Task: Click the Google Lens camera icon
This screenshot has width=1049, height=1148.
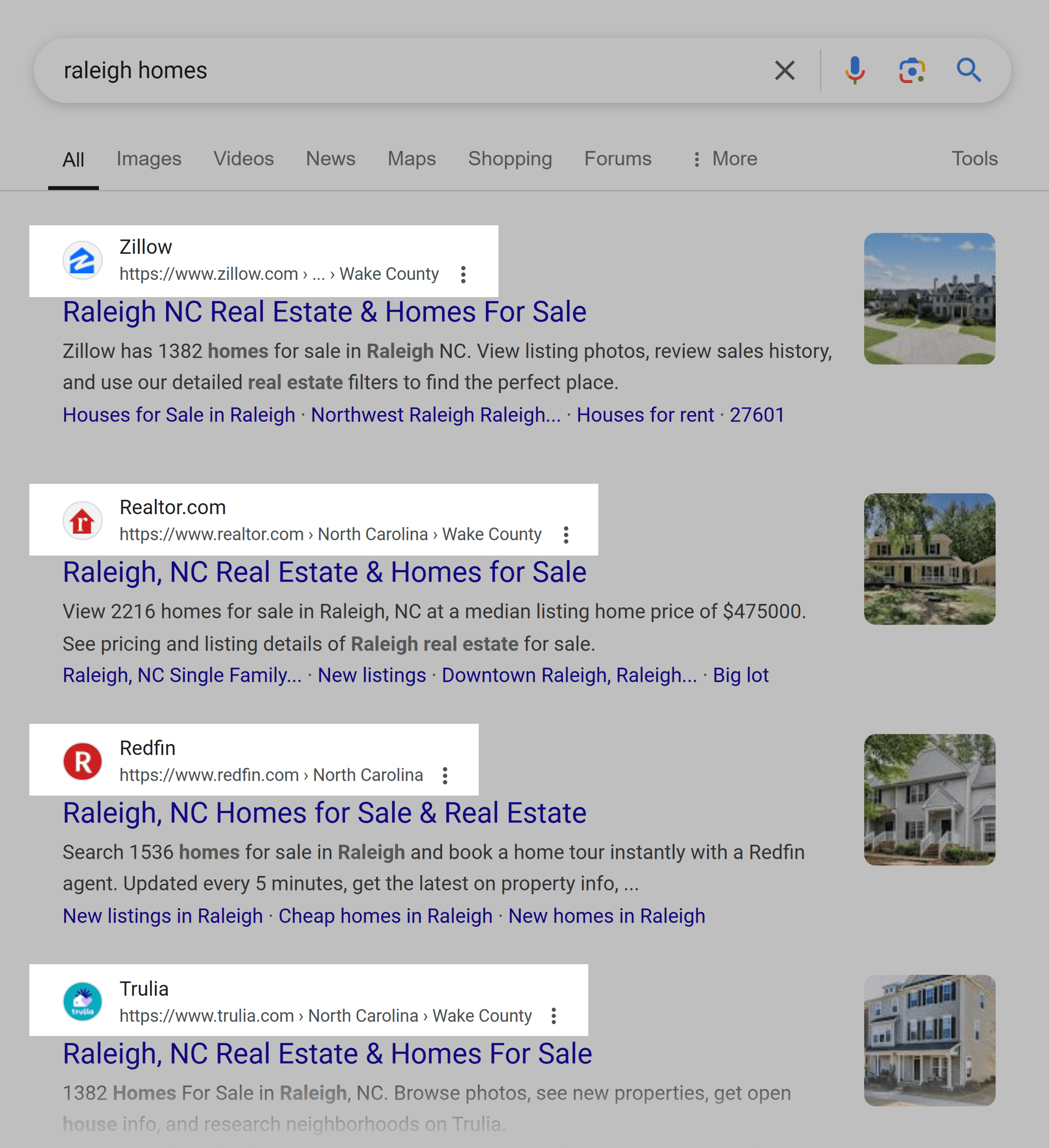Action: 911,71
